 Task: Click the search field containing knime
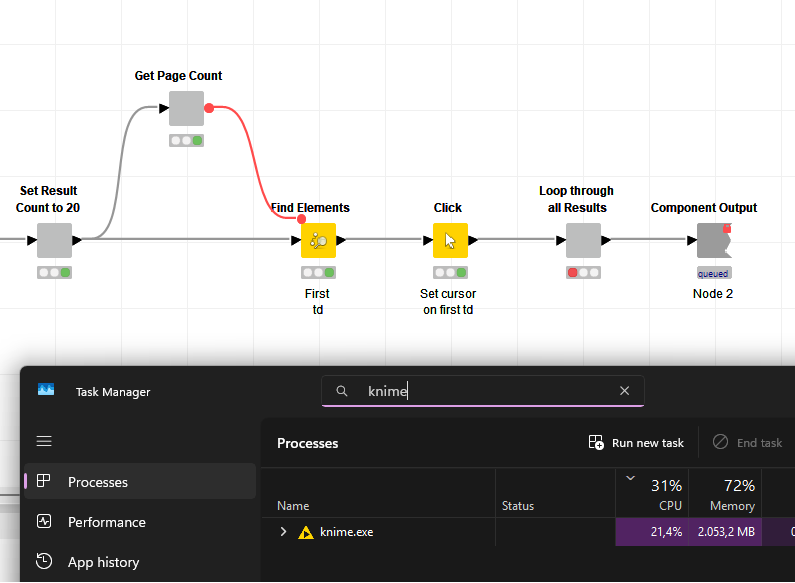[483, 391]
